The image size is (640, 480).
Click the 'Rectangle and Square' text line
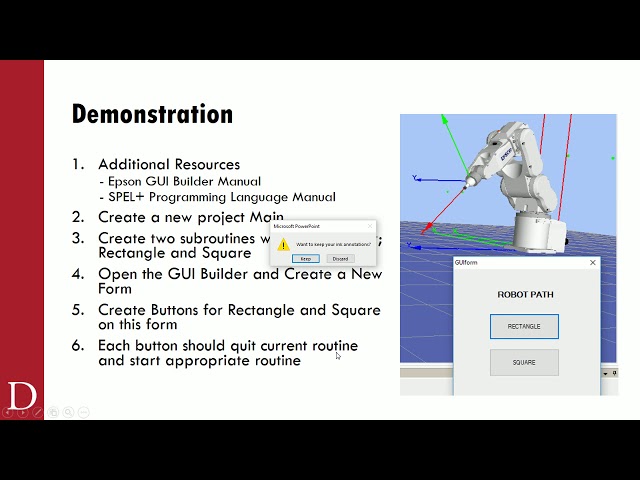[175, 253]
